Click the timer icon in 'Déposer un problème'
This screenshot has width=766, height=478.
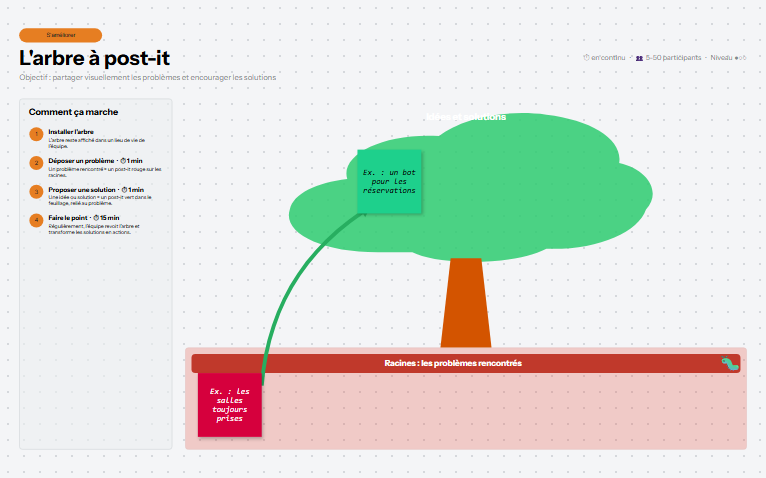(x=123, y=161)
